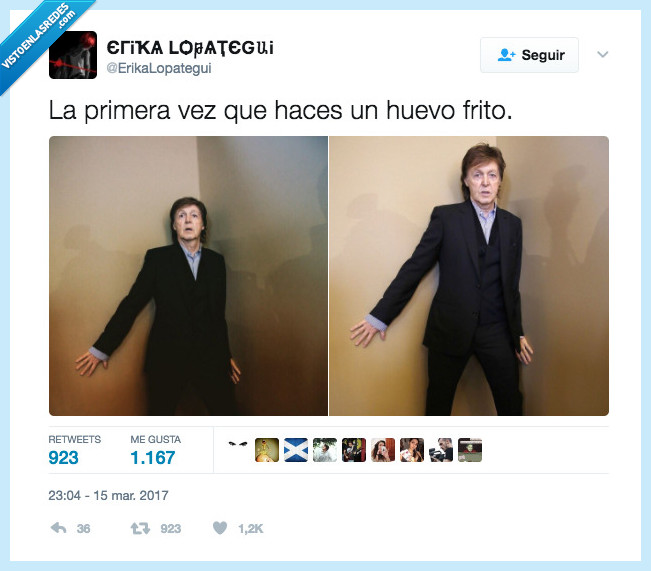Click the Scottish flag liker avatar

[x=296, y=450]
